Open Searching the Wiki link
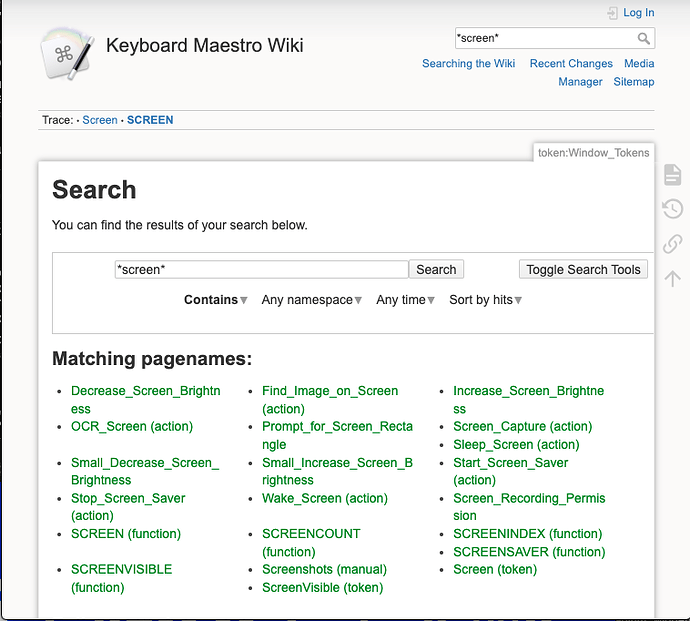Screen dimensions: 690x621 pos(469,63)
